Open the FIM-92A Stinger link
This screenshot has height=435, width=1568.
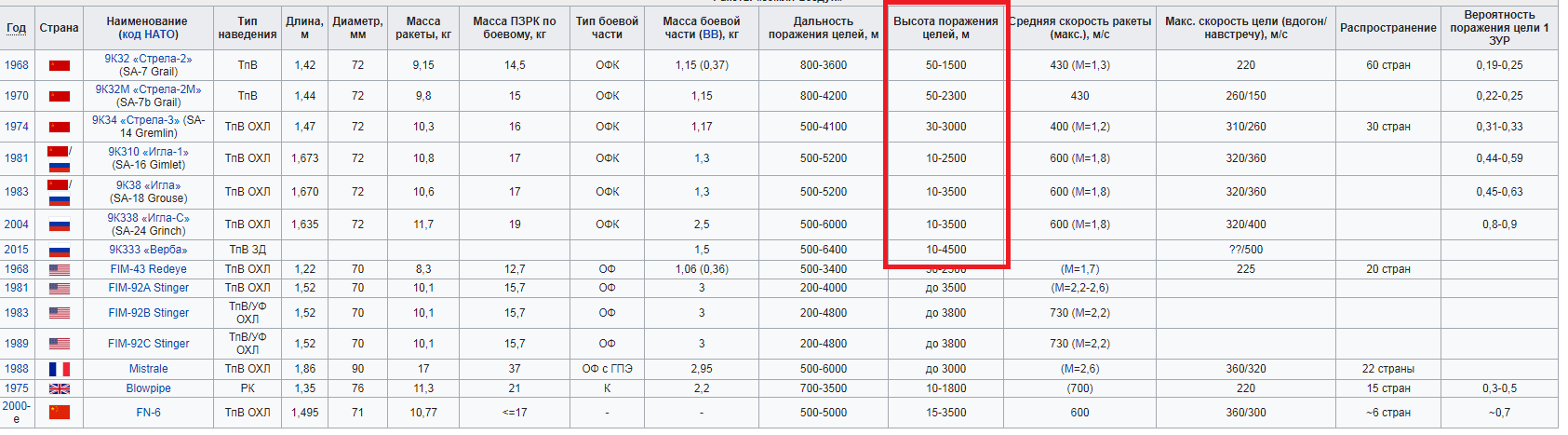(x=148, y=288)
